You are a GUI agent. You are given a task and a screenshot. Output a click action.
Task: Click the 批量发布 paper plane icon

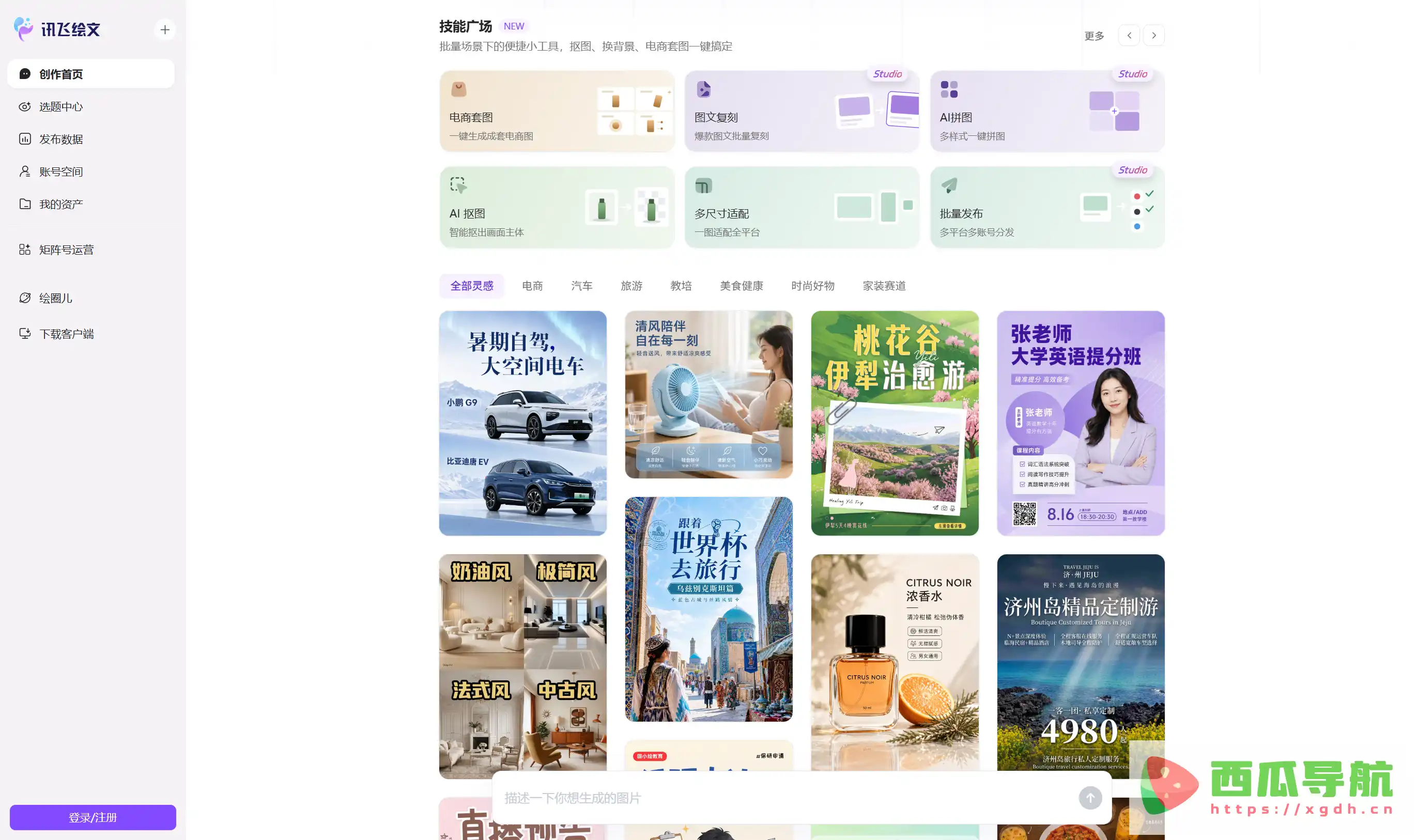(x=949, y=185)
